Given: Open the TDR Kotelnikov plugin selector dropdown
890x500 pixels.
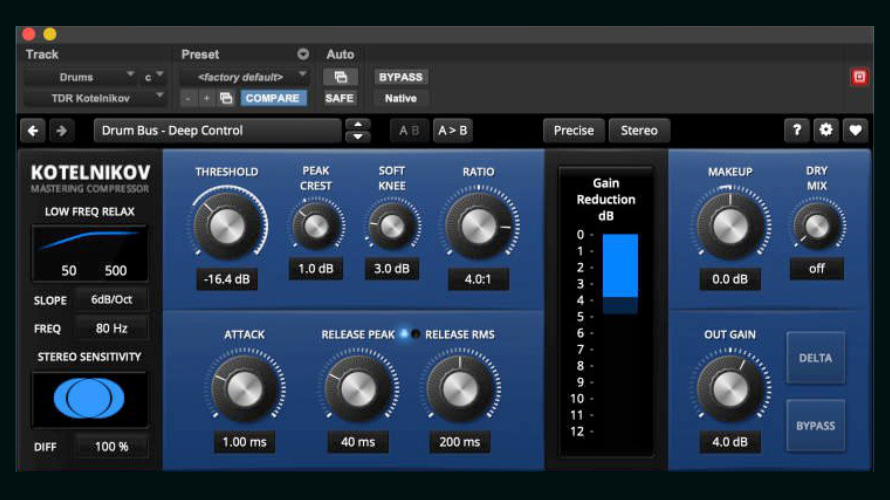Looking at the screenshot, I should tap(95, 98).
